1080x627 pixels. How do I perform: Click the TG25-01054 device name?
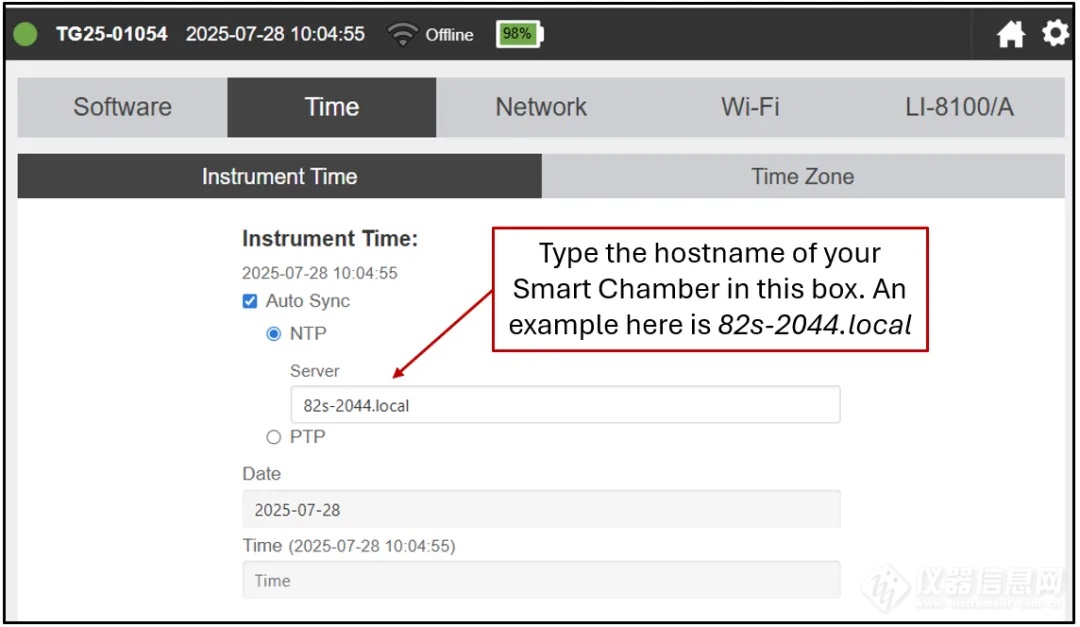tap(112, 35)
